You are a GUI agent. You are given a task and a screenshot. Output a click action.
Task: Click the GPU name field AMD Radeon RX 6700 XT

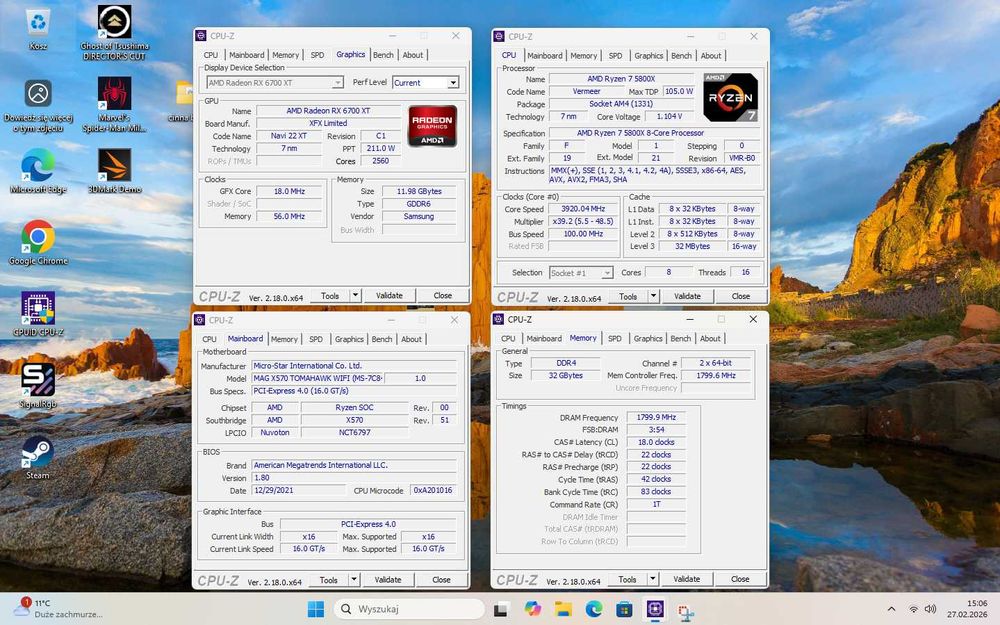328,111
